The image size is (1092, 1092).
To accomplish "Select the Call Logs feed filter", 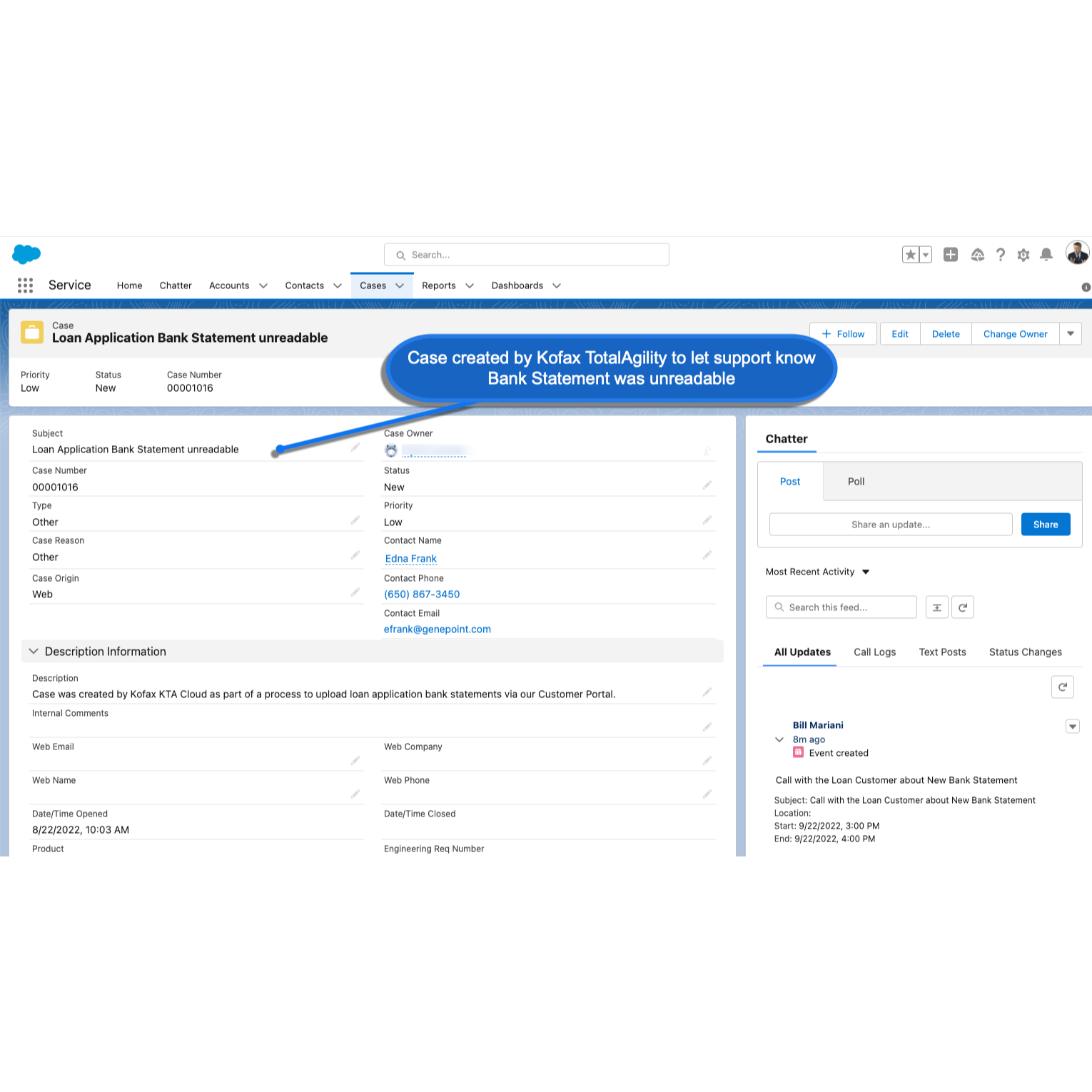I will [874, 652].
